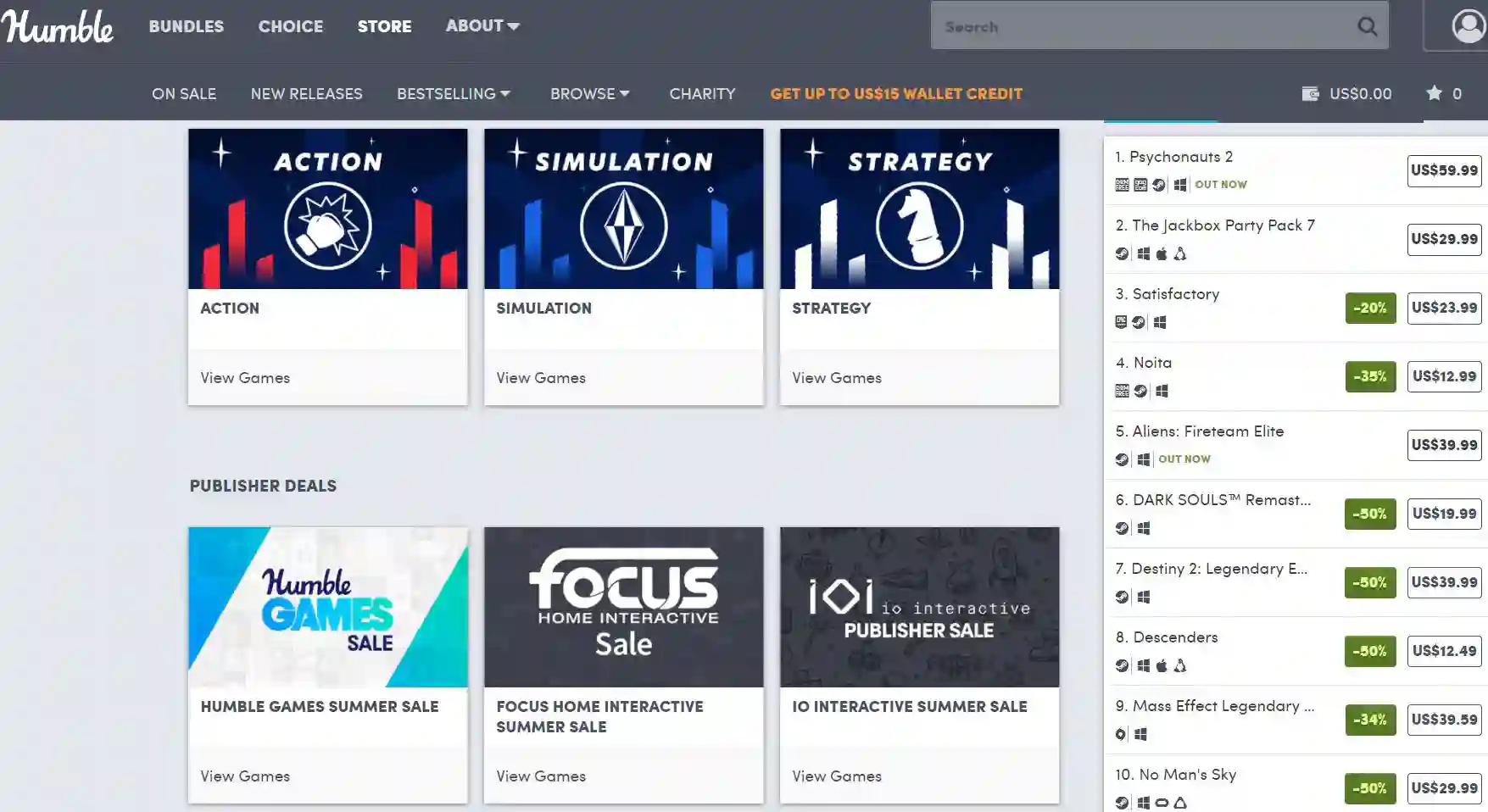Image resolution: width=1488 pixels, height=812 pixels.
Task: Click the wallet balance US$0.00
Action: coord(1361,93)
